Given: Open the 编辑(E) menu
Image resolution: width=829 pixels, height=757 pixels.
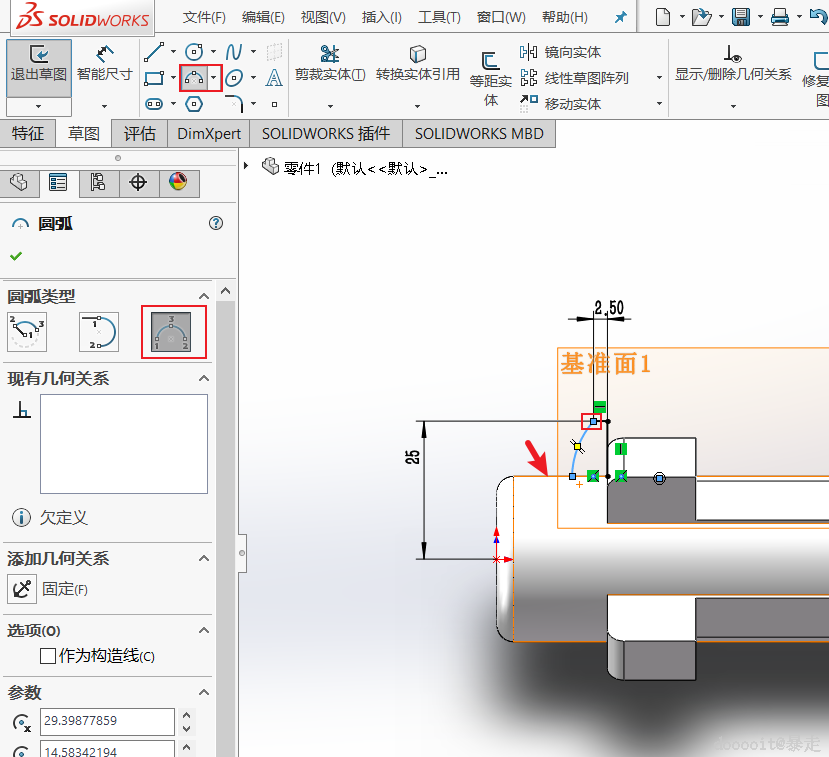Looking at the screenshot, I should tap(263, 17).
